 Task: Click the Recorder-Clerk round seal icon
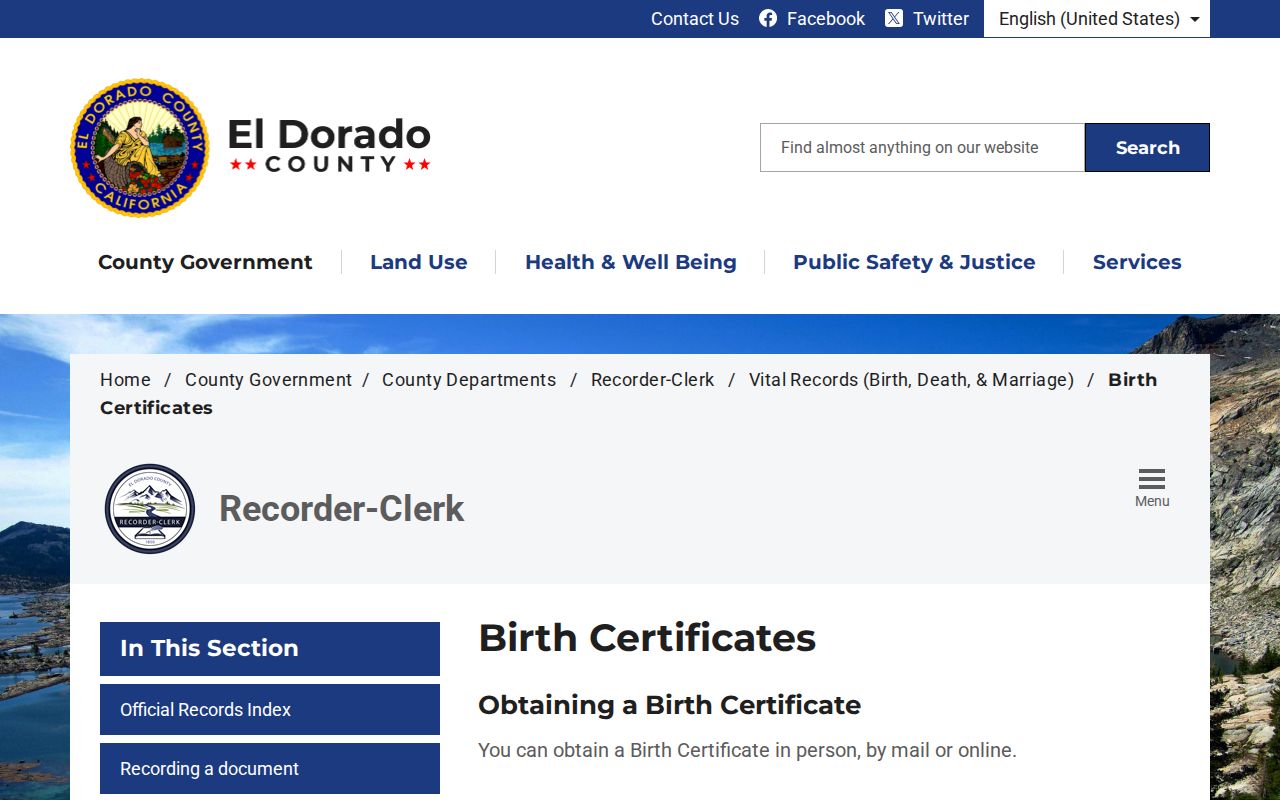(x=150, y=509)
